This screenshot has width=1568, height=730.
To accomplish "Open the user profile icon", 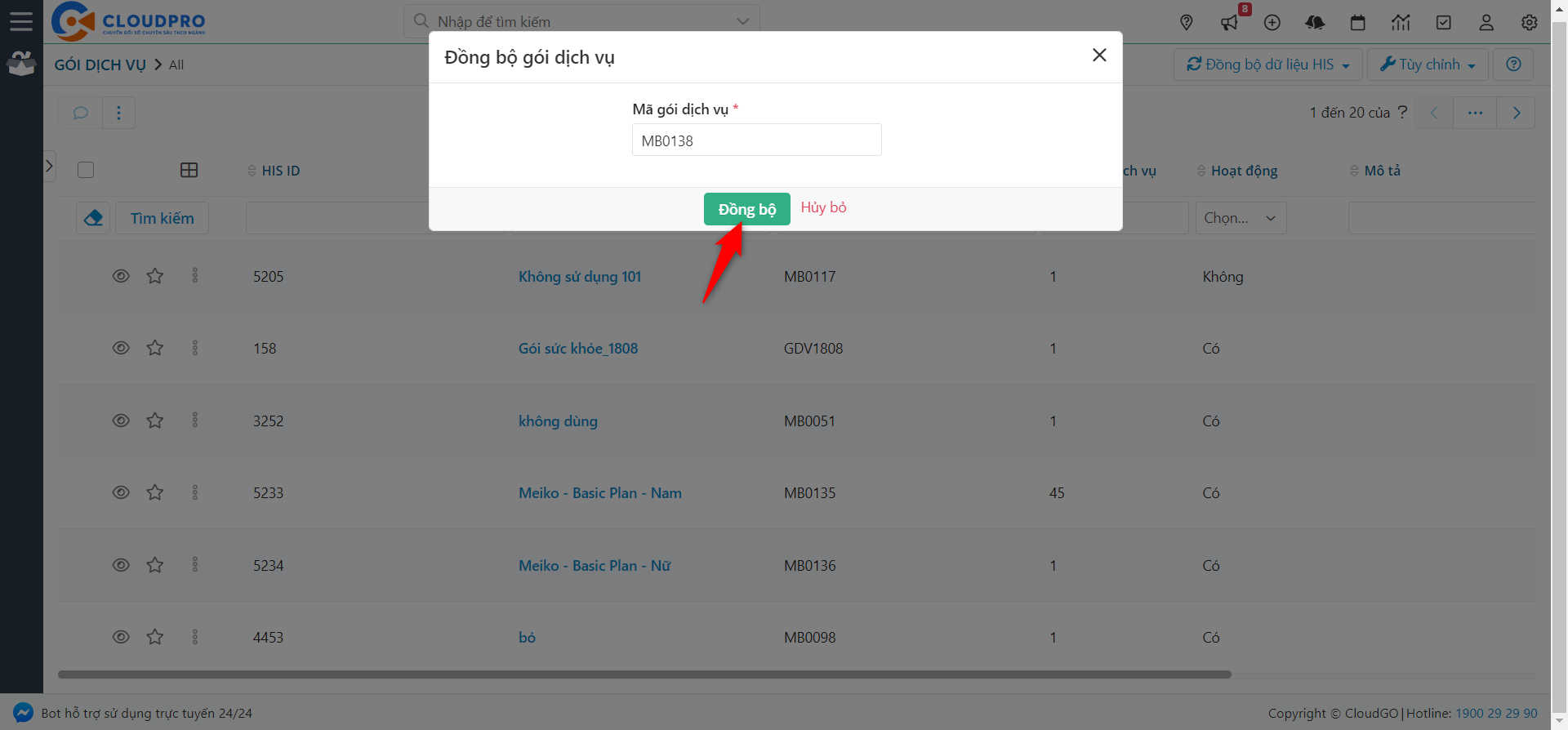I will click(x=1486, y=23).
